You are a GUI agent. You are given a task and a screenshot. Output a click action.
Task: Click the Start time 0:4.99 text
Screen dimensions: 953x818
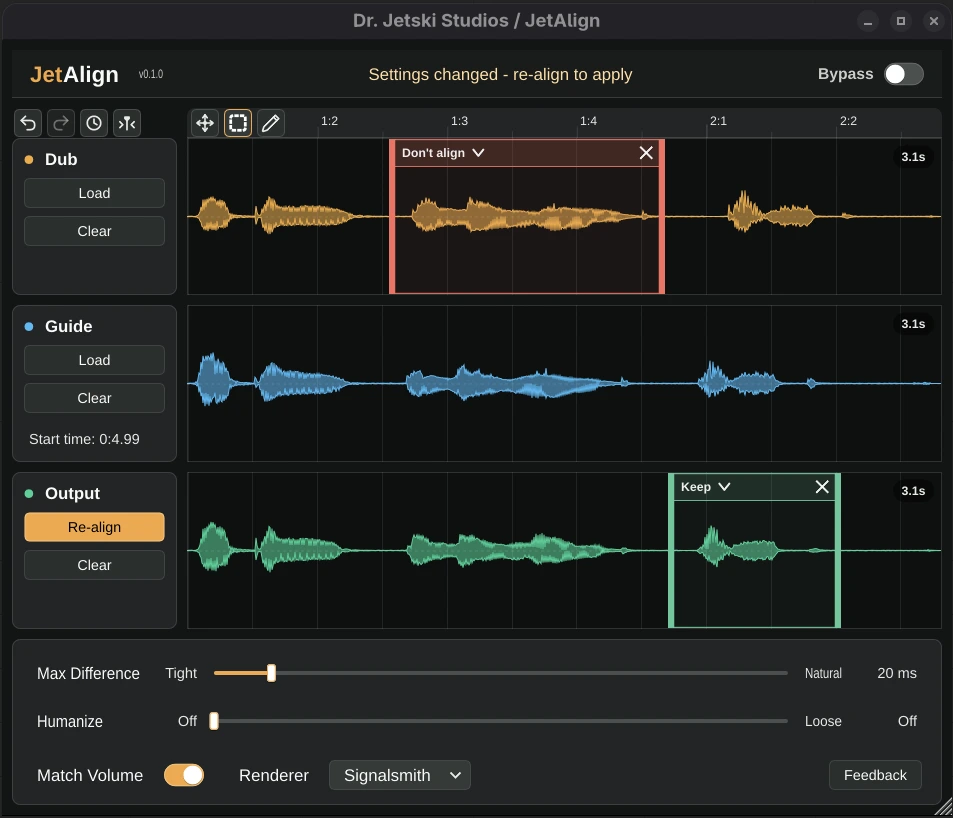coord(84,439)
